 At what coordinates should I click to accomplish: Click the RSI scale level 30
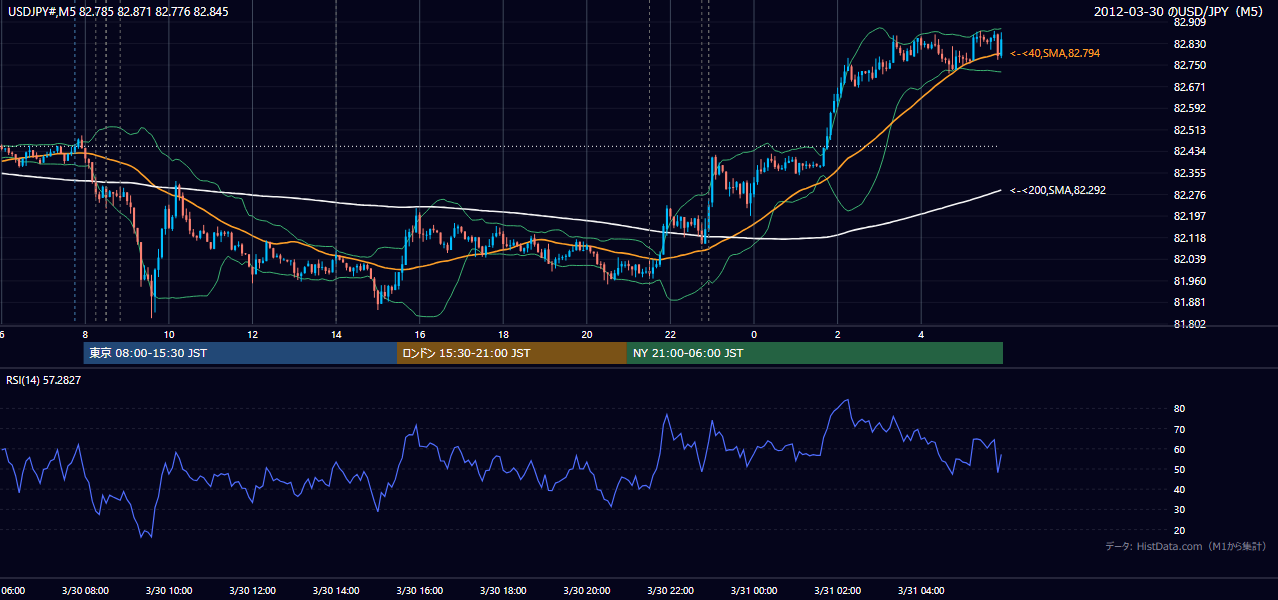tap(1179, 510)
